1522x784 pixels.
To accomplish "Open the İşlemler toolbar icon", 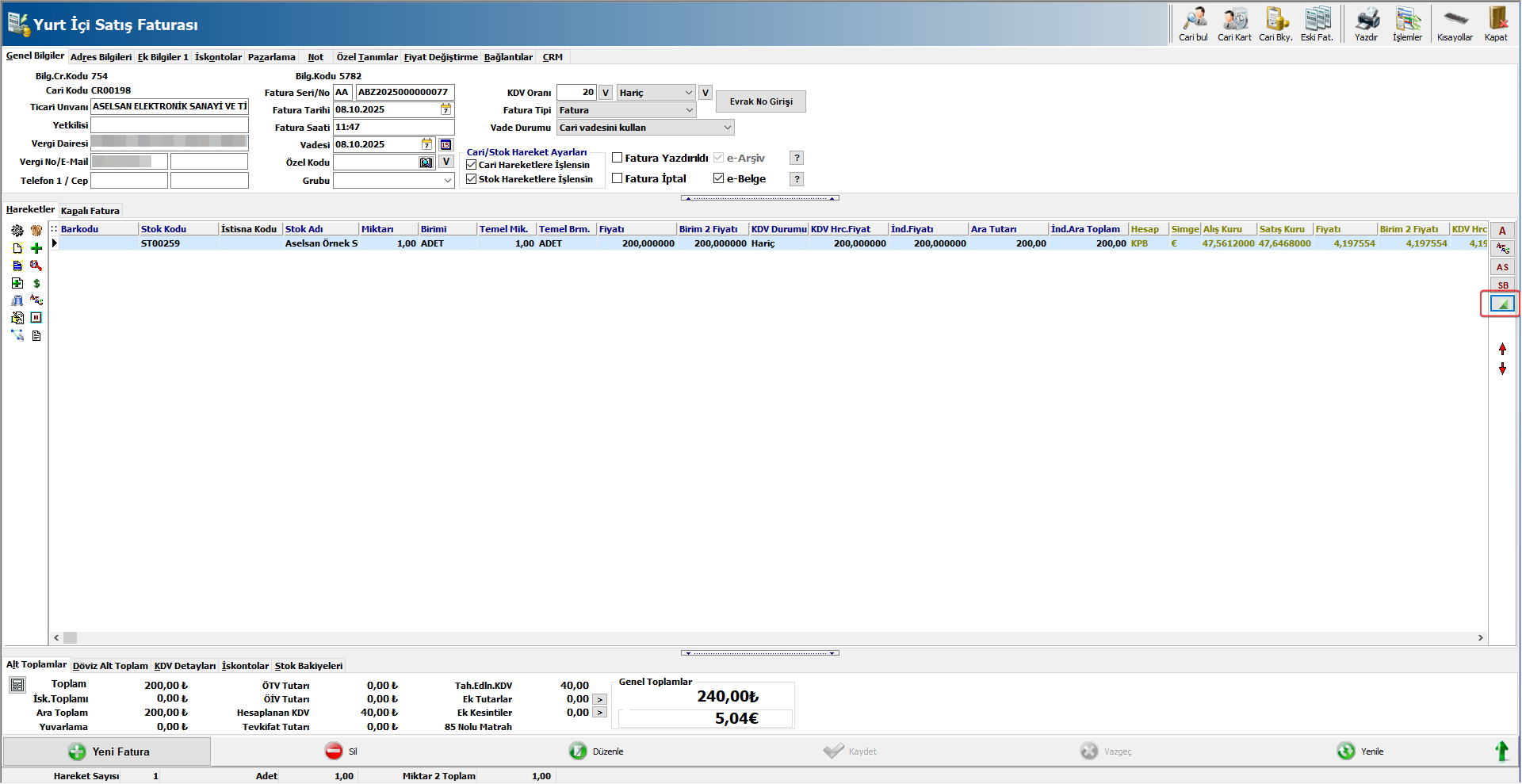I will 1407,20.
